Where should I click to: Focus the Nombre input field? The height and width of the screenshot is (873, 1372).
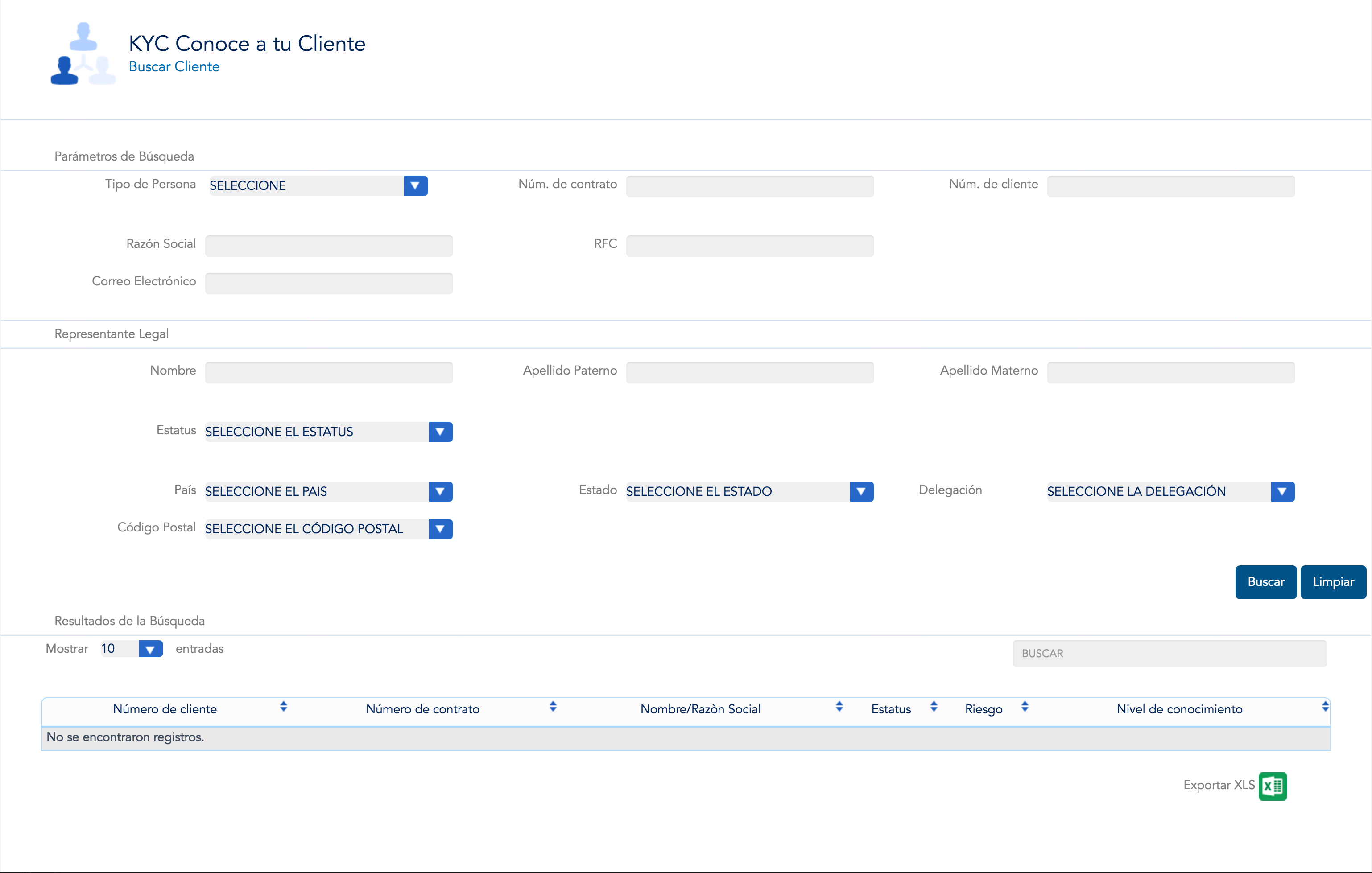point(329,372)
